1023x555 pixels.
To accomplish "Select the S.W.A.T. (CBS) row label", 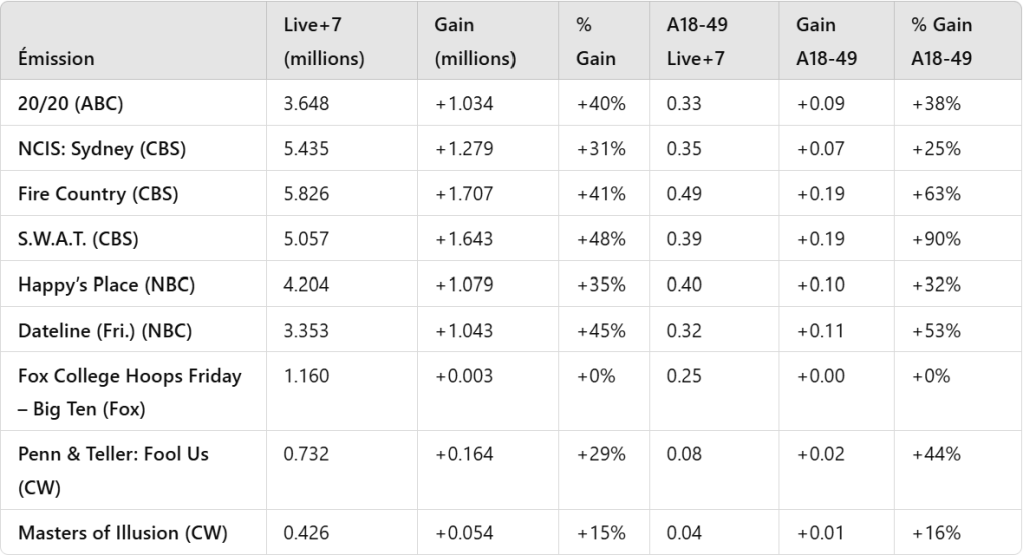I will (x=78, y=239).
